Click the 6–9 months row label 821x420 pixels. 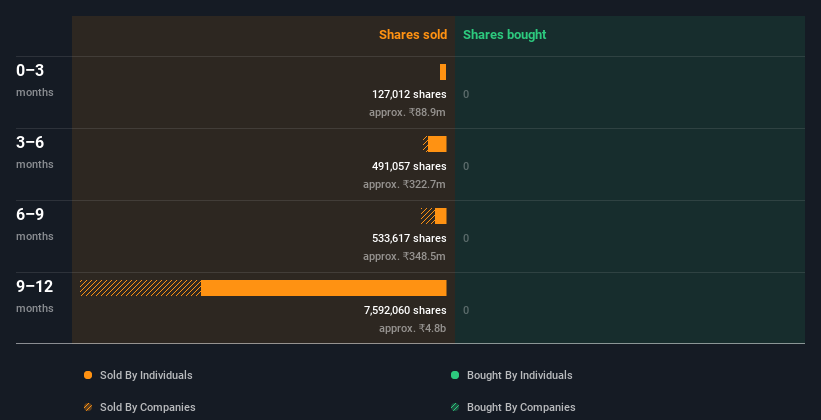tap(35, 224)
